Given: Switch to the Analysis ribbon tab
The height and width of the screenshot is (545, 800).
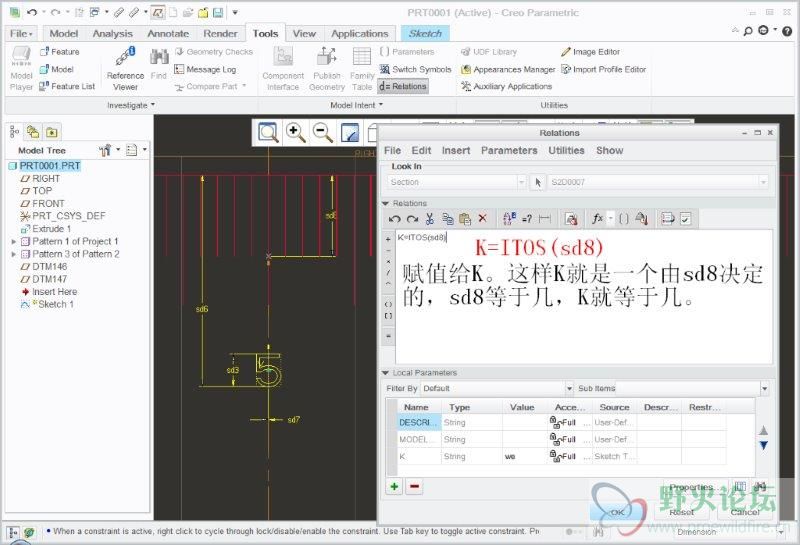Looking at the screenshot, I should (x=112, y=34).
